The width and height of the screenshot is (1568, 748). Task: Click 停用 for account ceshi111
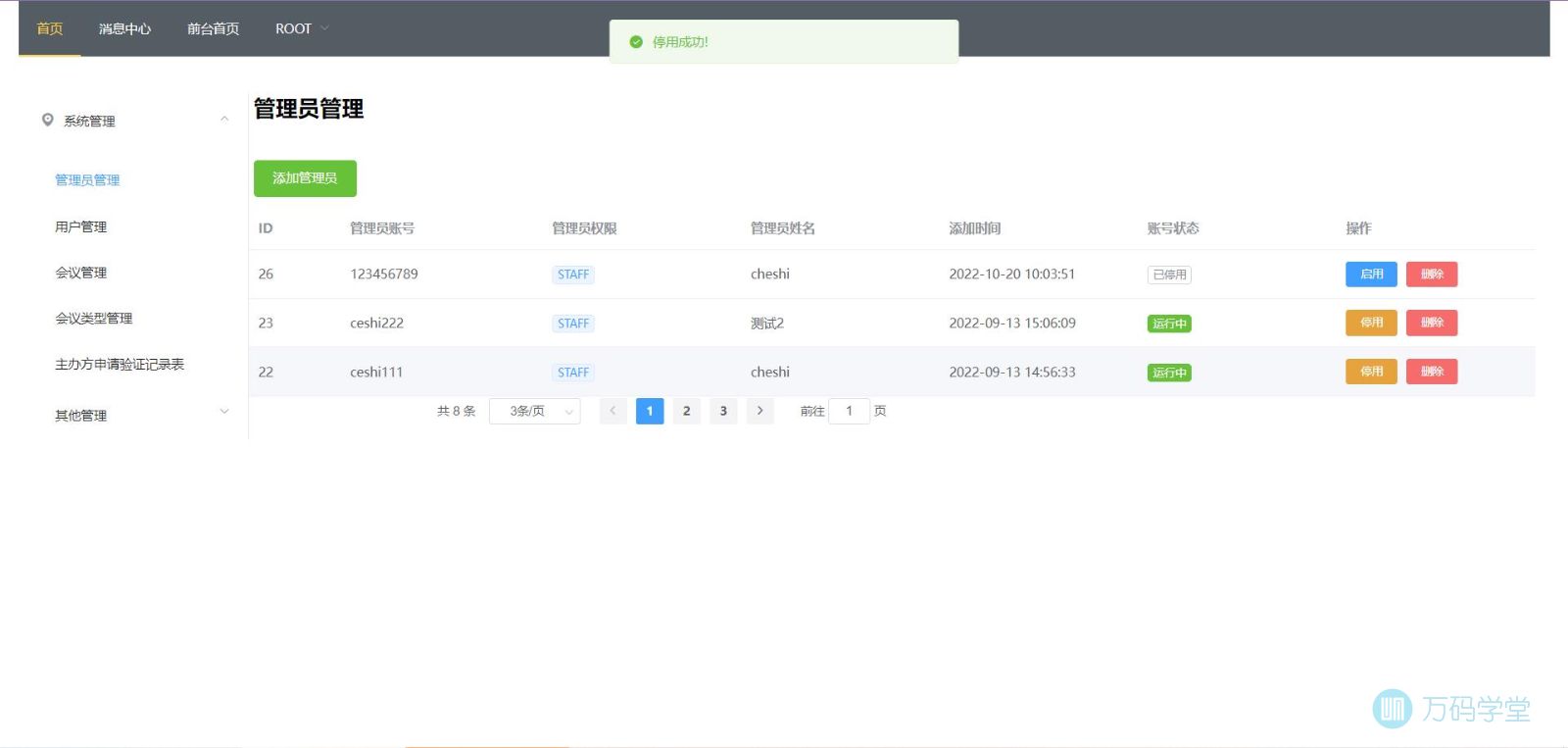tap(1371, 372)
